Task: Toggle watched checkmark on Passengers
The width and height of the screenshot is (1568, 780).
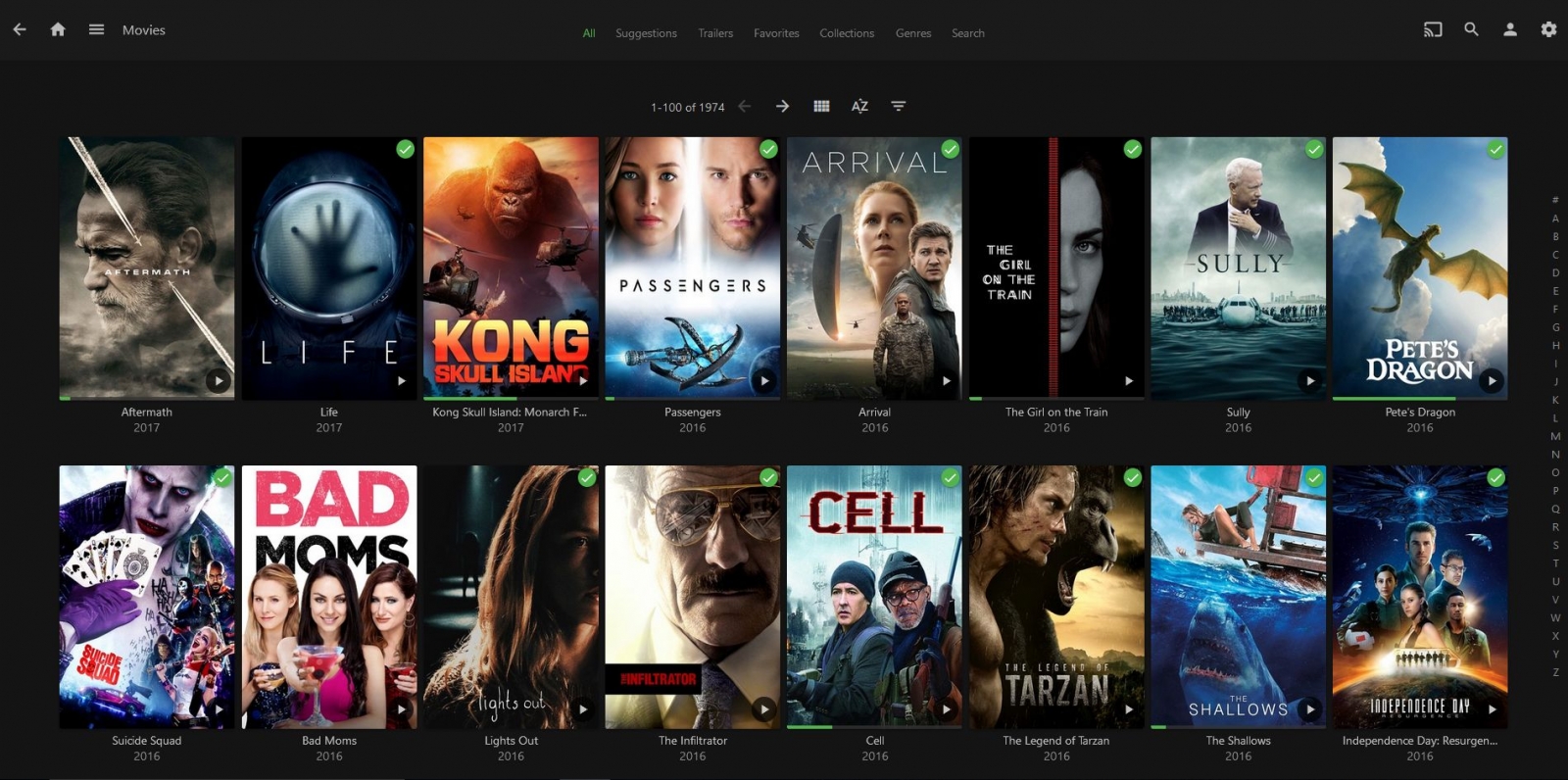Action: (x=768, y=149)
